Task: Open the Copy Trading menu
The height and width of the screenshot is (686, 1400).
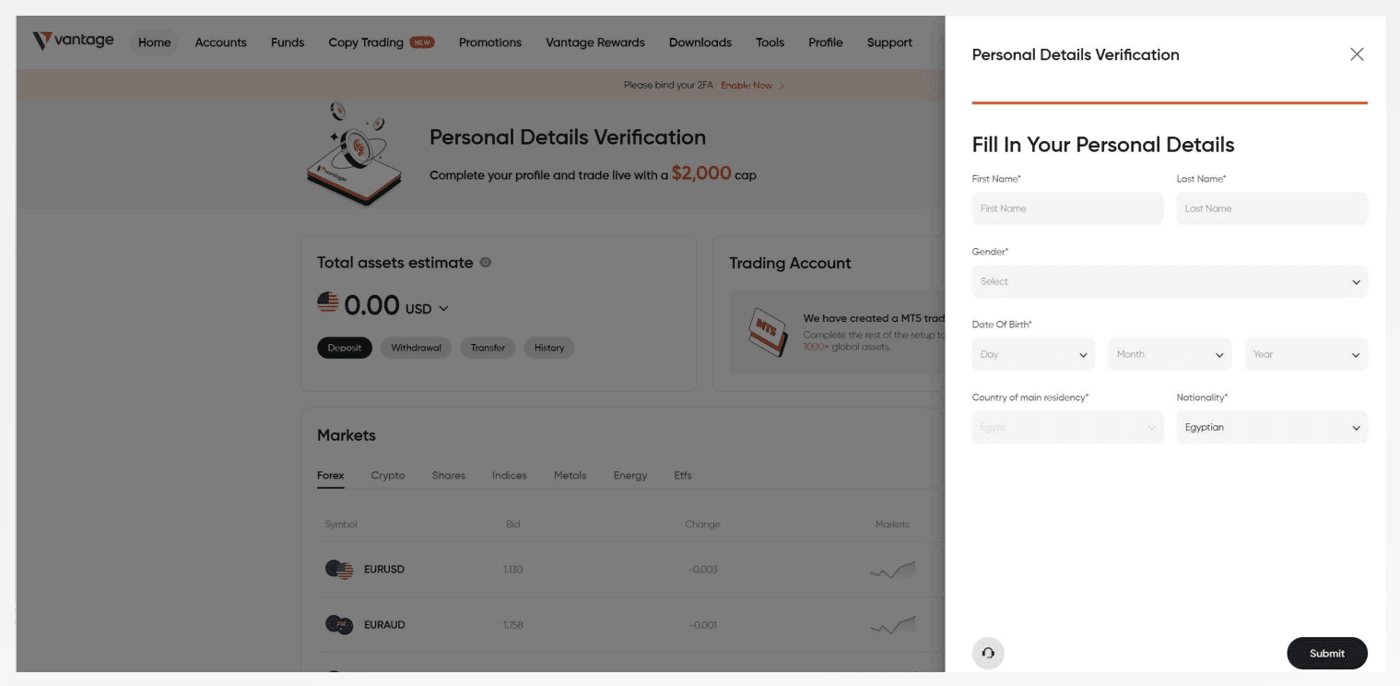Action: pyautogui.click(x=381, y=42)
